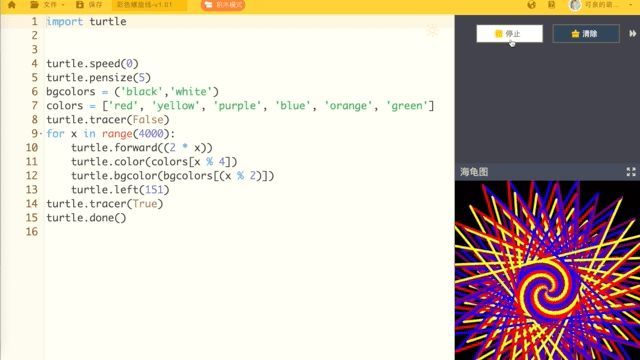The height and width of the screenshot is (360, 640).
Task: Switch on the orange presentation mode button
Action: point(223,5)
